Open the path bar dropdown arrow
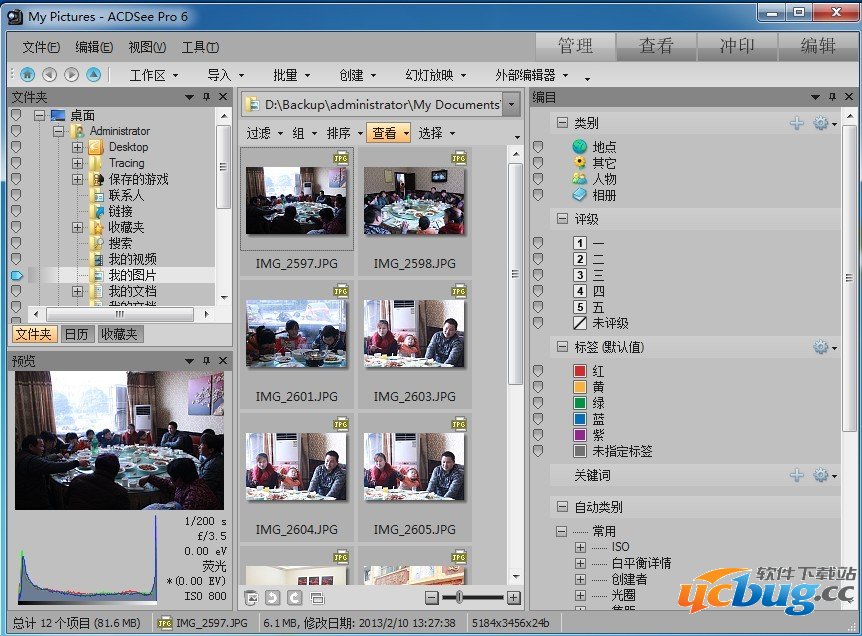The height and width of the screenshot is (636, 862). (511, 104)
